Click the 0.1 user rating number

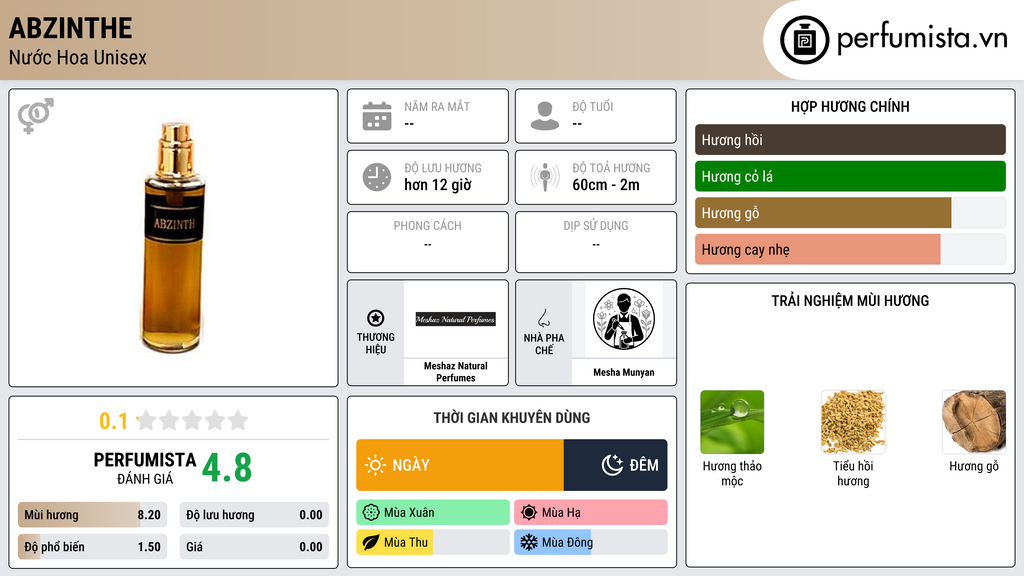(113, 421)
